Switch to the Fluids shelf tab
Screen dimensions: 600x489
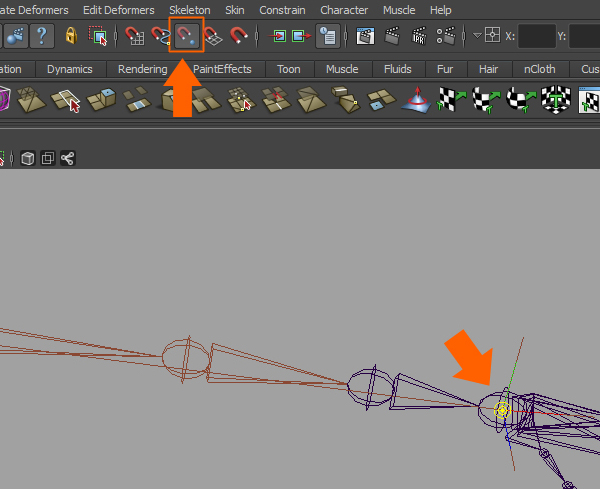pyautogui.click(x=398, y=69)
